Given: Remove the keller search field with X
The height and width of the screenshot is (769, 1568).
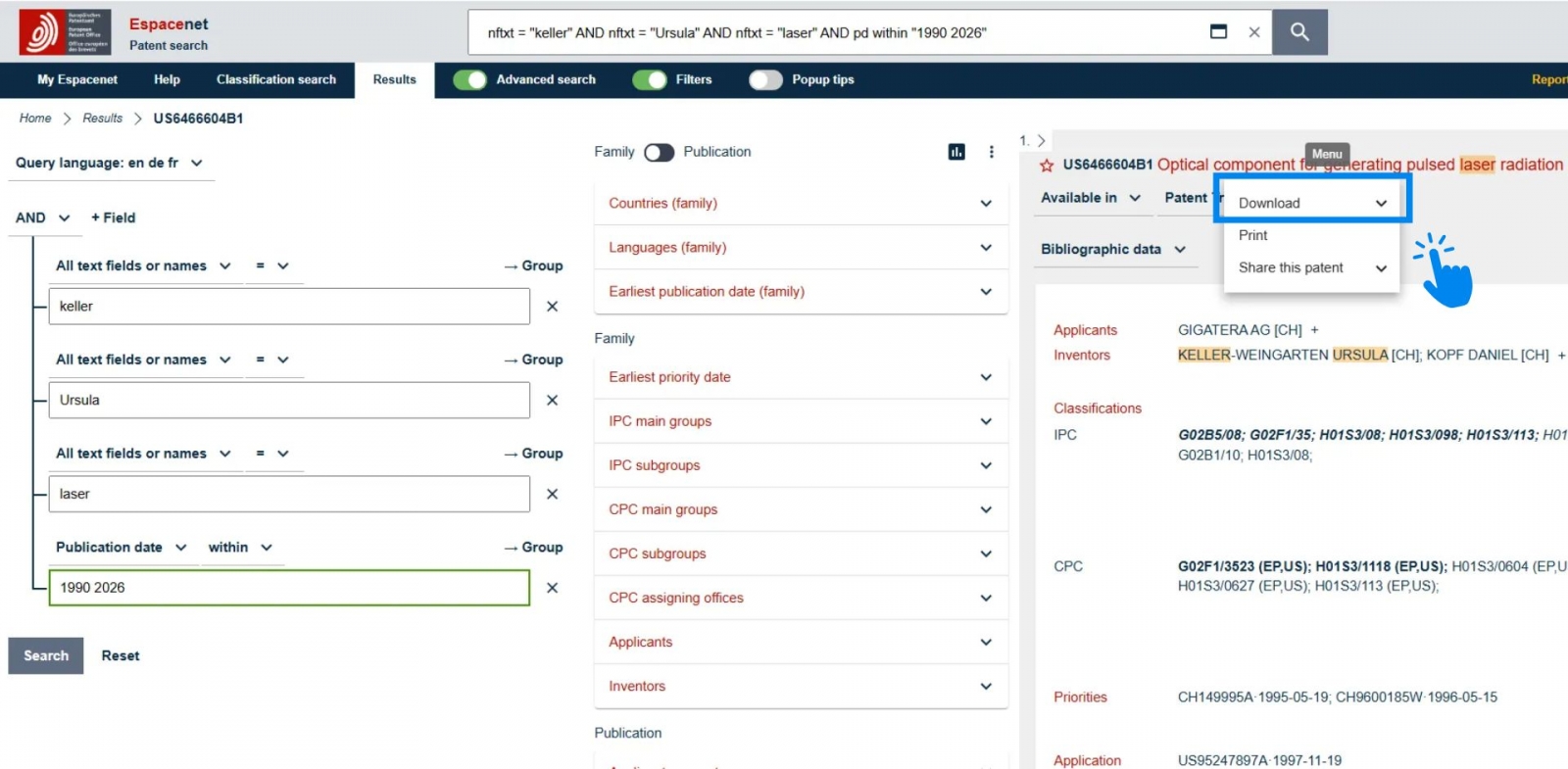Looking at the screenshot, I should pos(552,307).
